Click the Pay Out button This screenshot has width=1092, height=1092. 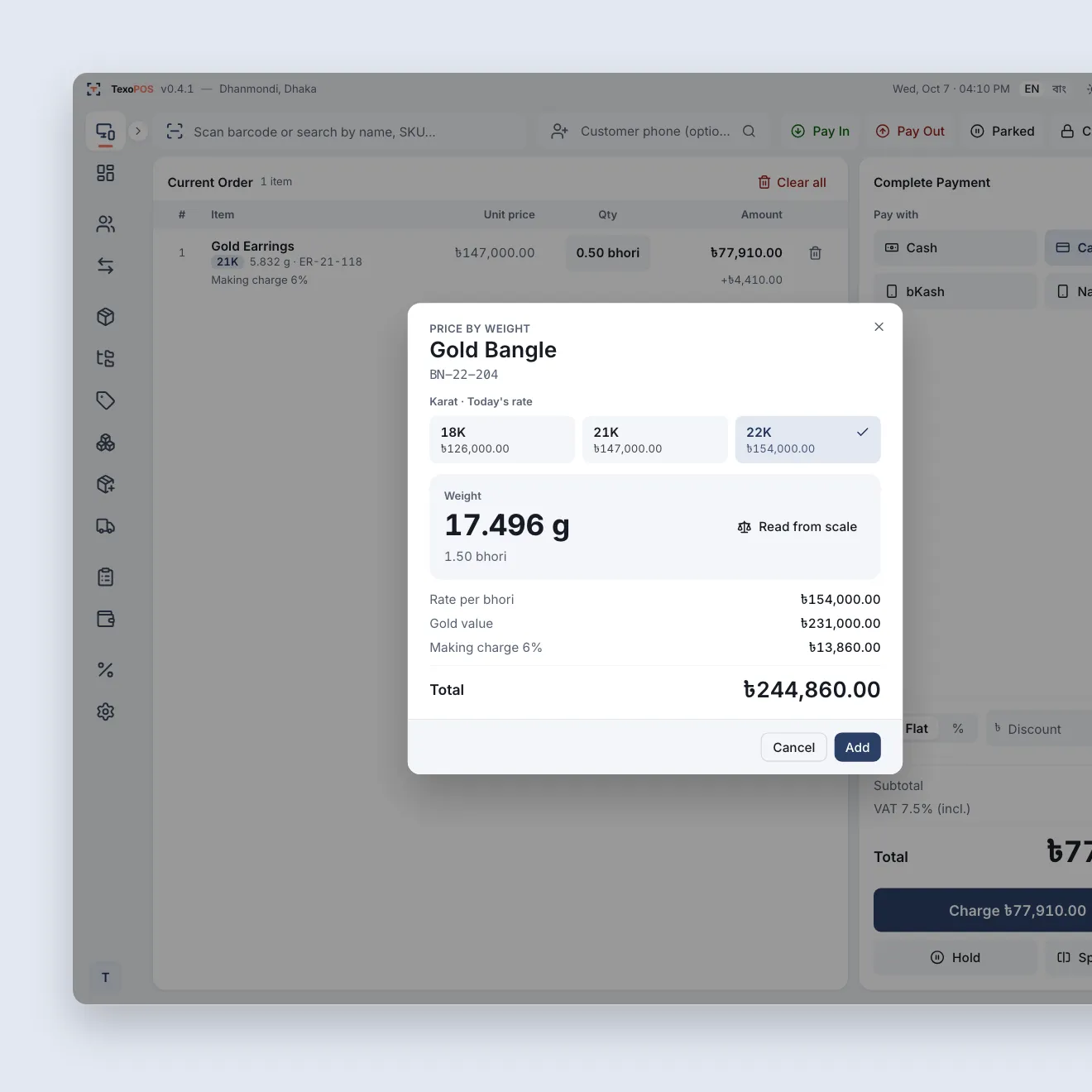910,131
